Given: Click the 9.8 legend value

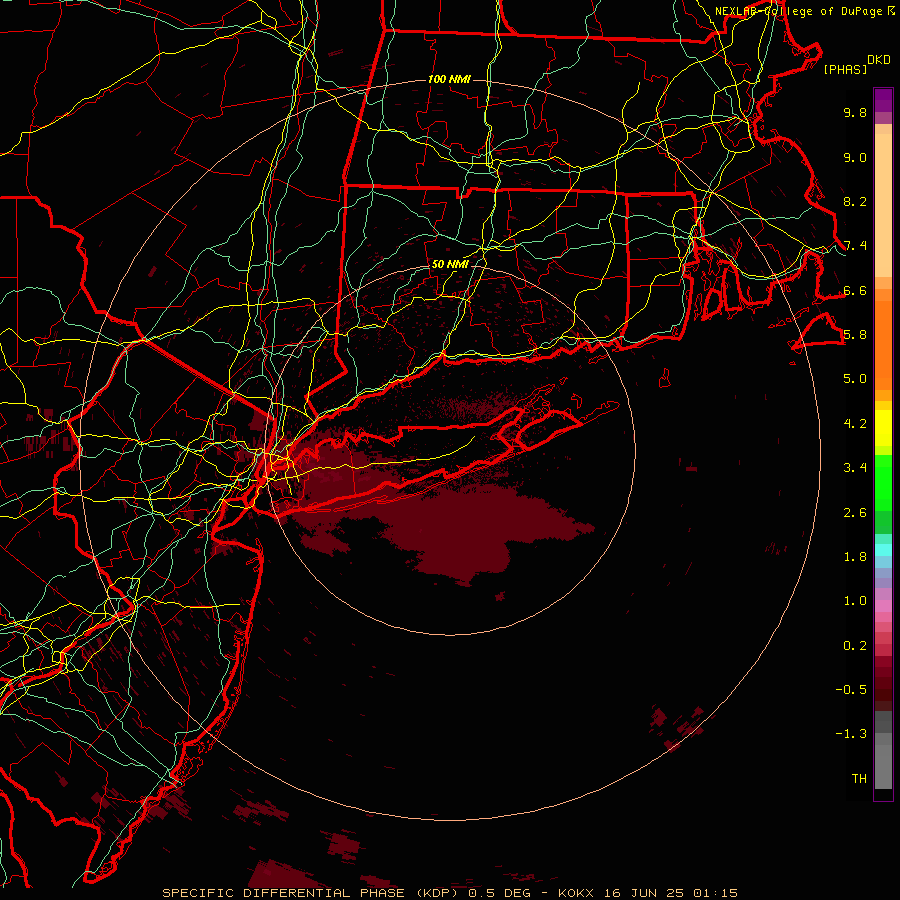Looking at the screenshot, I should [855, 112].
